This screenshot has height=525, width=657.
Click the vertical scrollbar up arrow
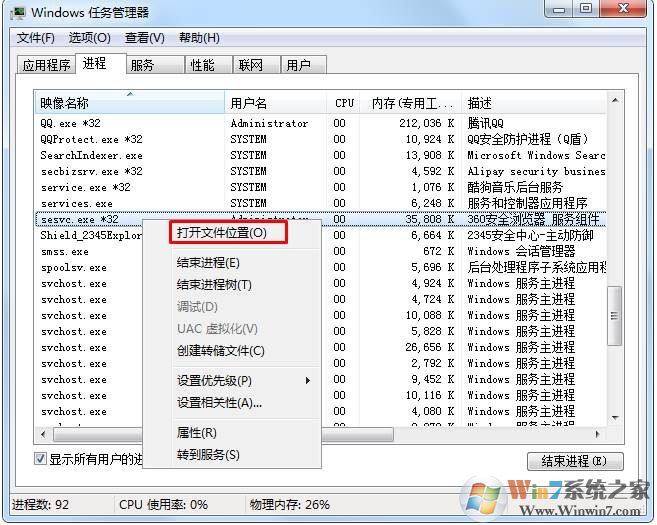[615, 100]
